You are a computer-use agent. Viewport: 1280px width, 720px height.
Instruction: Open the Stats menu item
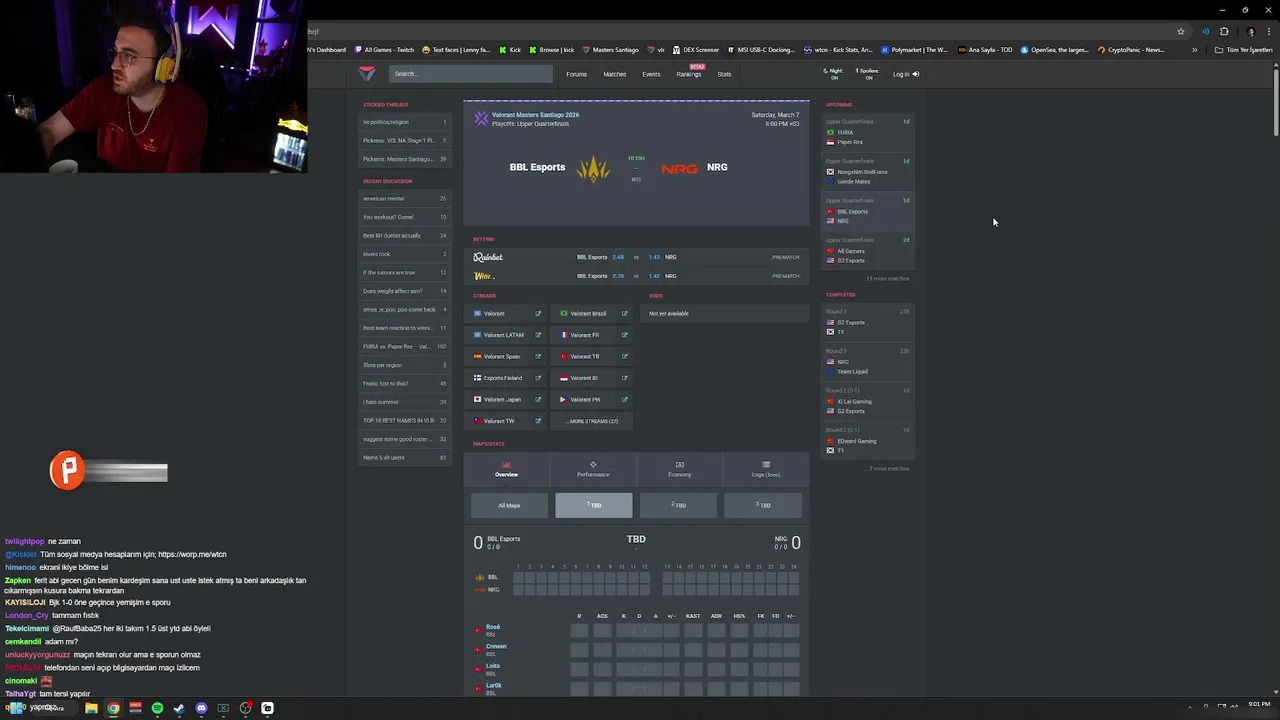(x=724, y=74)
